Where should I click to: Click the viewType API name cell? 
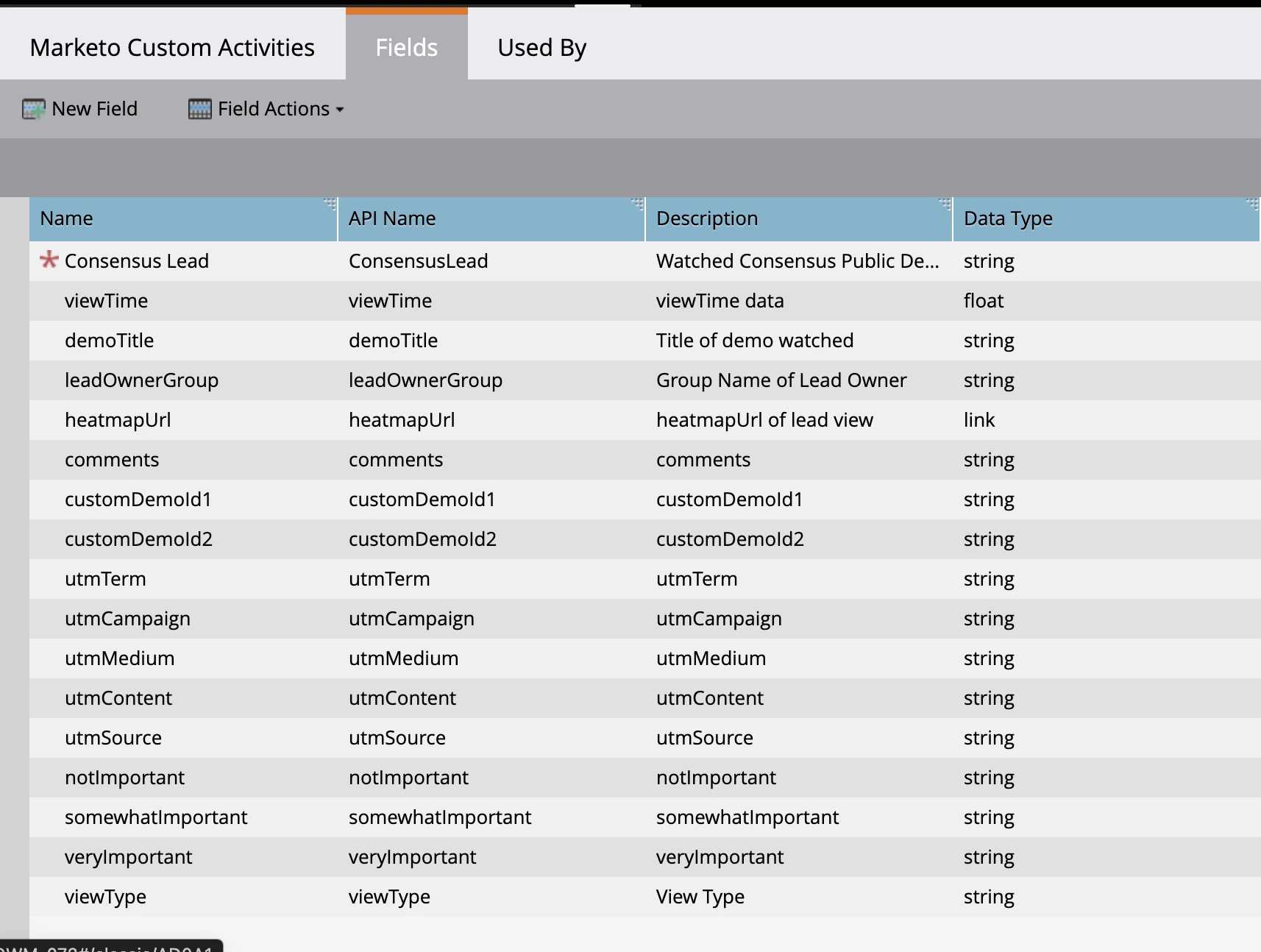pyautogui.click(x=389, y=897)
